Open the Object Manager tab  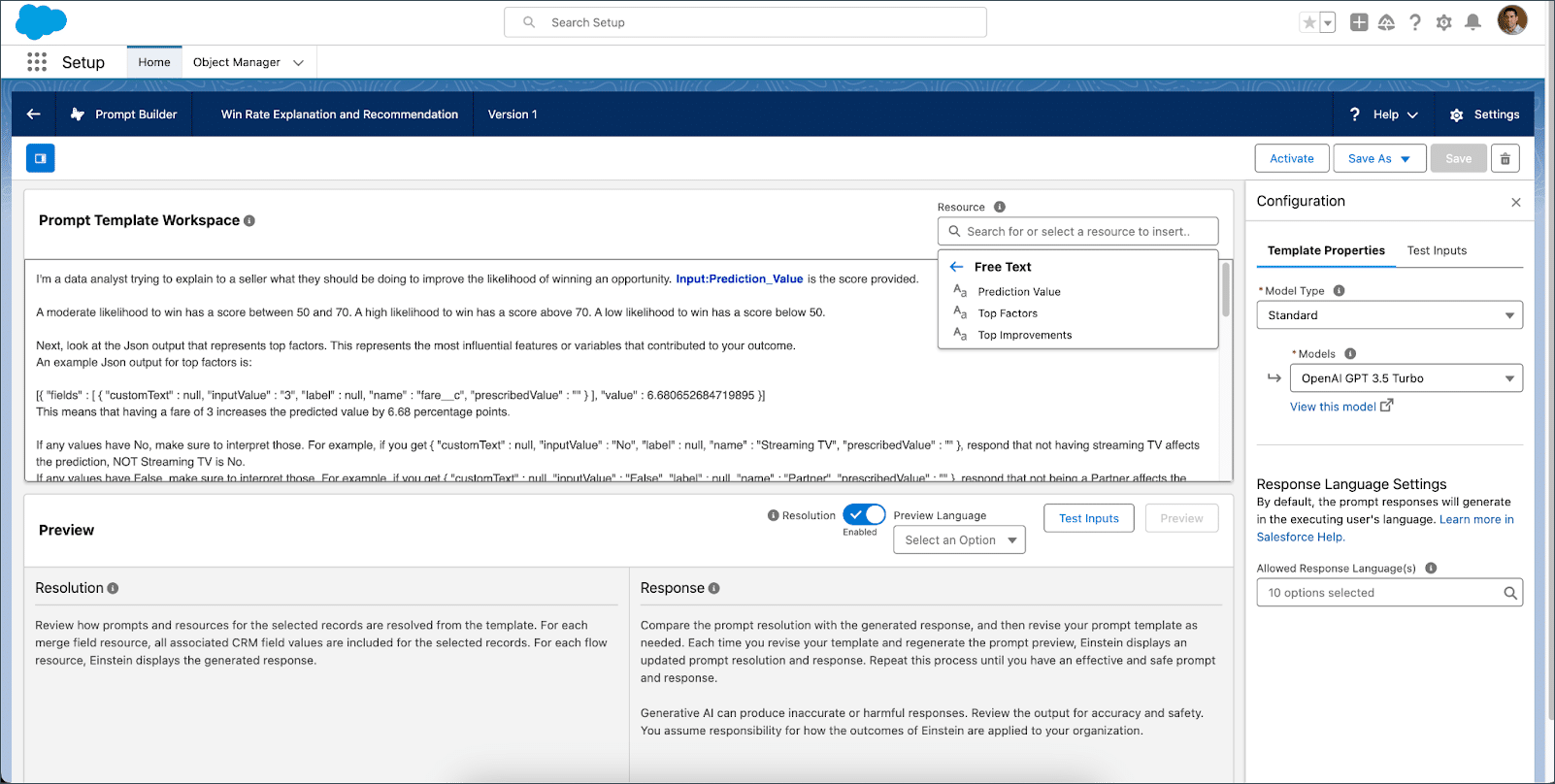point(237,62)
